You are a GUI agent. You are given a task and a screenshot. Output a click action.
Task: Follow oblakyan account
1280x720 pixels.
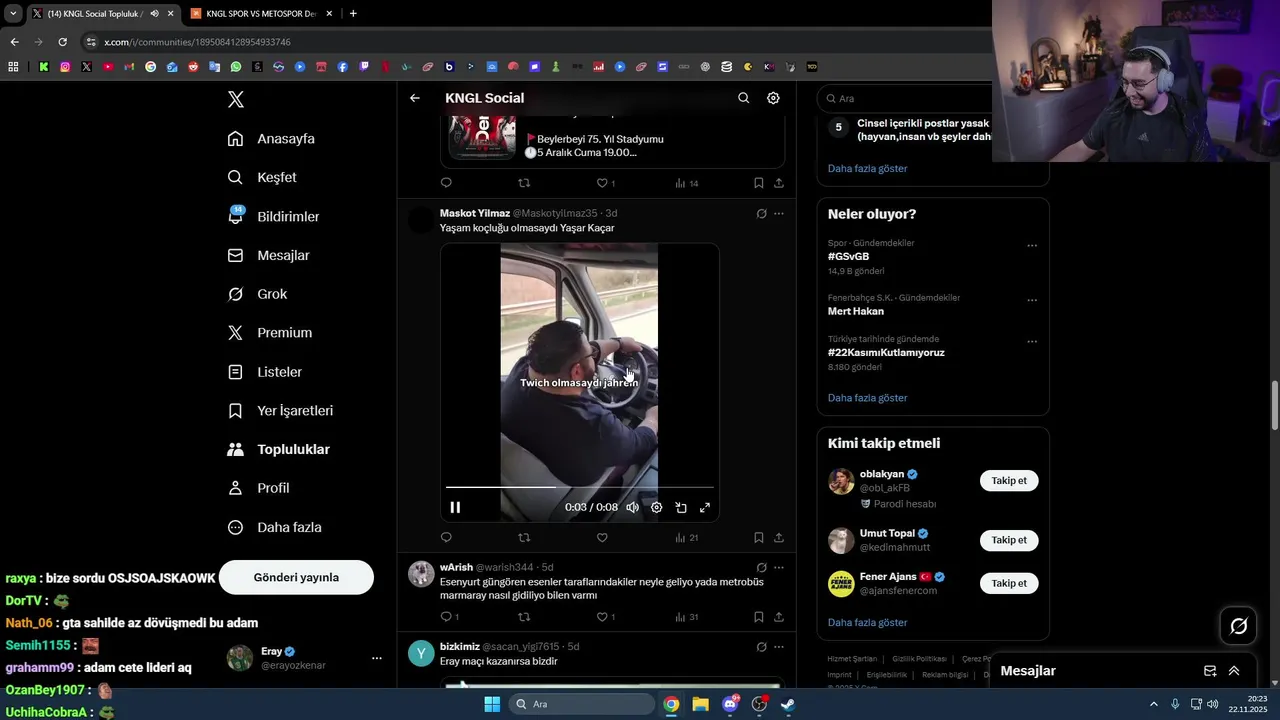pos(1009,481)
